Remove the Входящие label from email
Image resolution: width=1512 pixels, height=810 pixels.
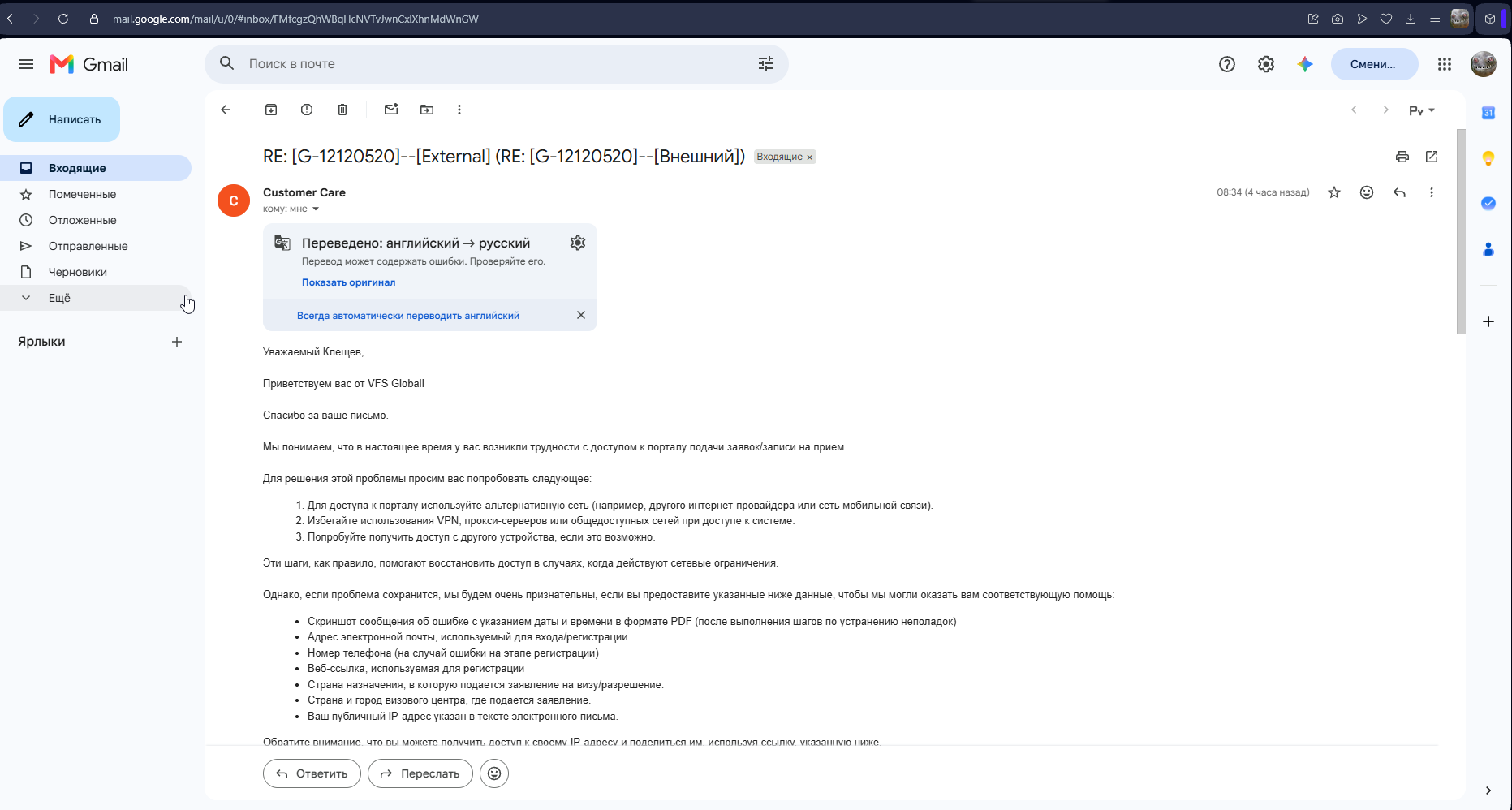pos(809,157)
